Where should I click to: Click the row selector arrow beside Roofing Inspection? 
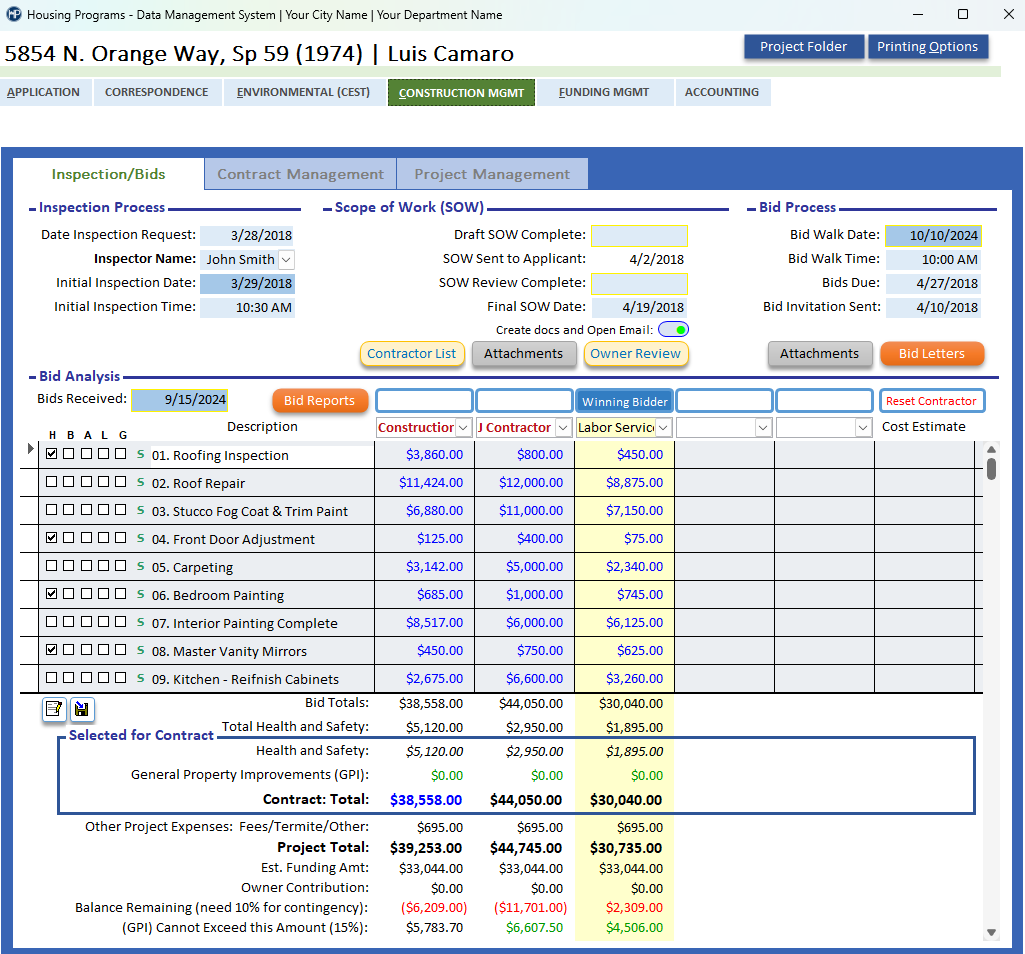pos(30,449)
